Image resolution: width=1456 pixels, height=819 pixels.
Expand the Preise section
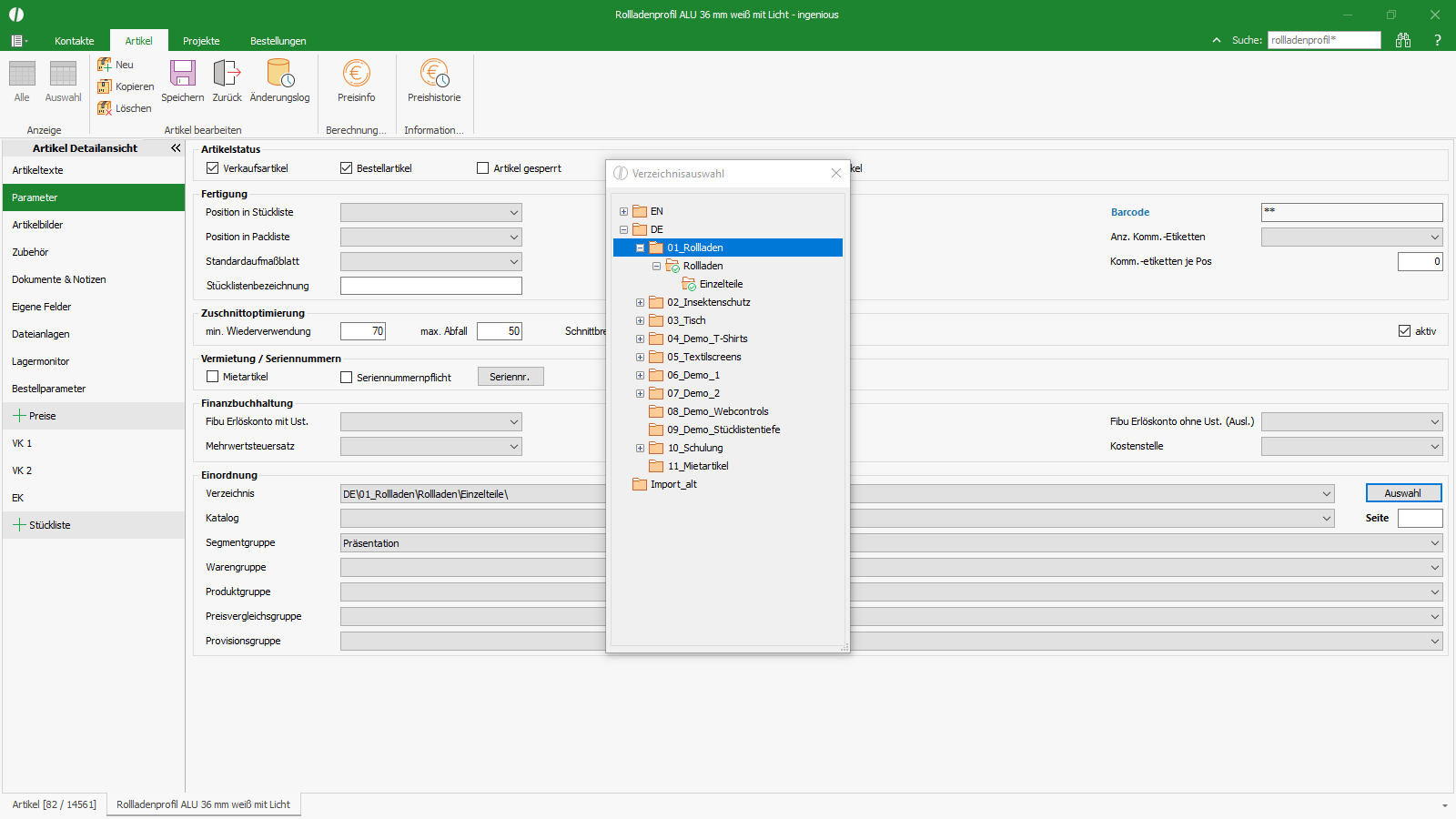(19, 416)
